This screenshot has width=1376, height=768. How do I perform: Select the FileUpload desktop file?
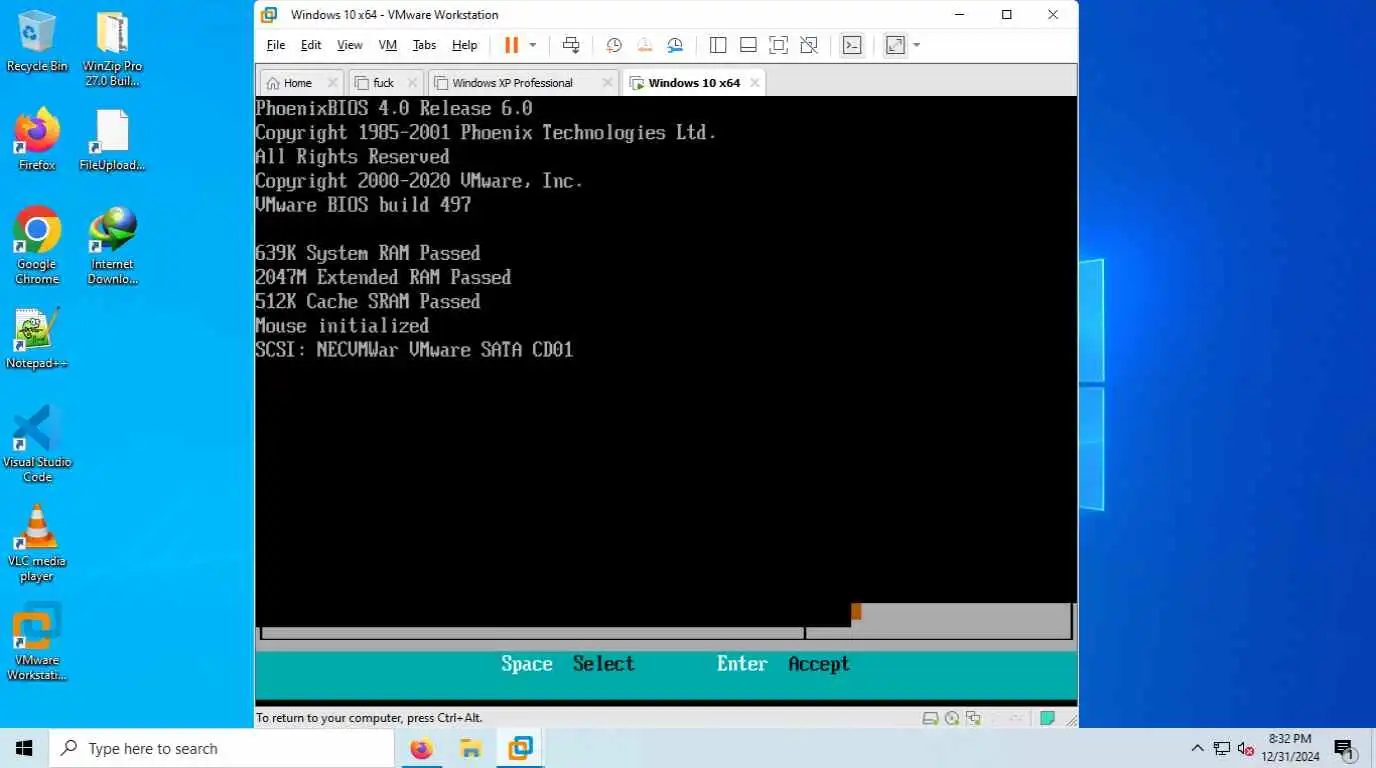112,140
